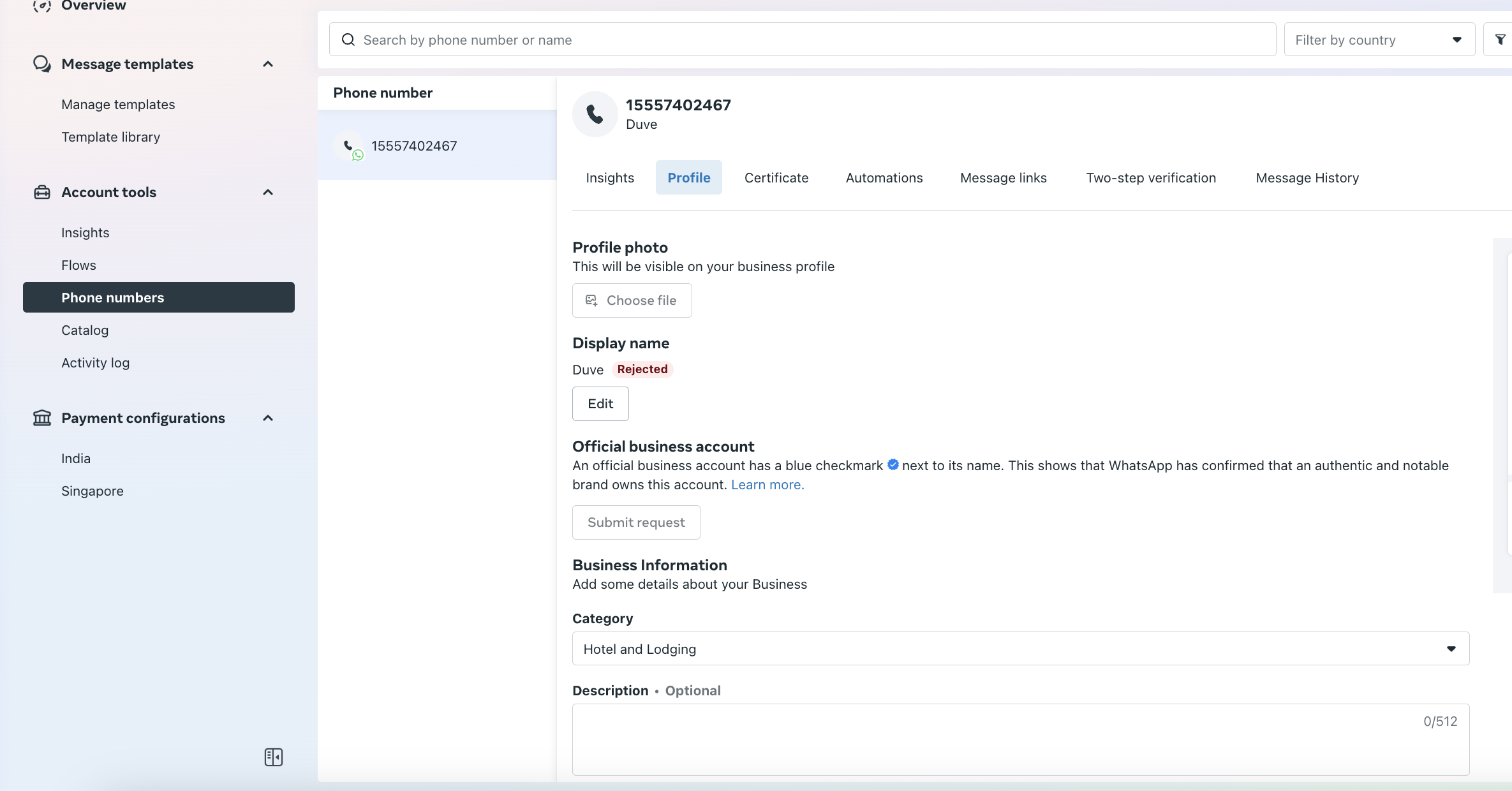Click the image icon in Choose file

(x=591, y=300)
